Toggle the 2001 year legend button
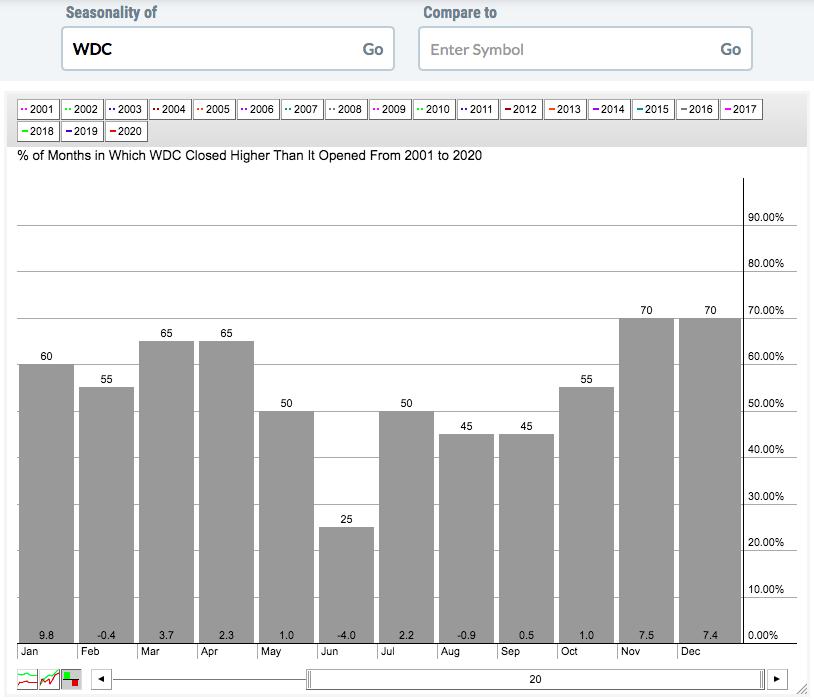This screenshot has width=814, height=700. tap(37, 109)
